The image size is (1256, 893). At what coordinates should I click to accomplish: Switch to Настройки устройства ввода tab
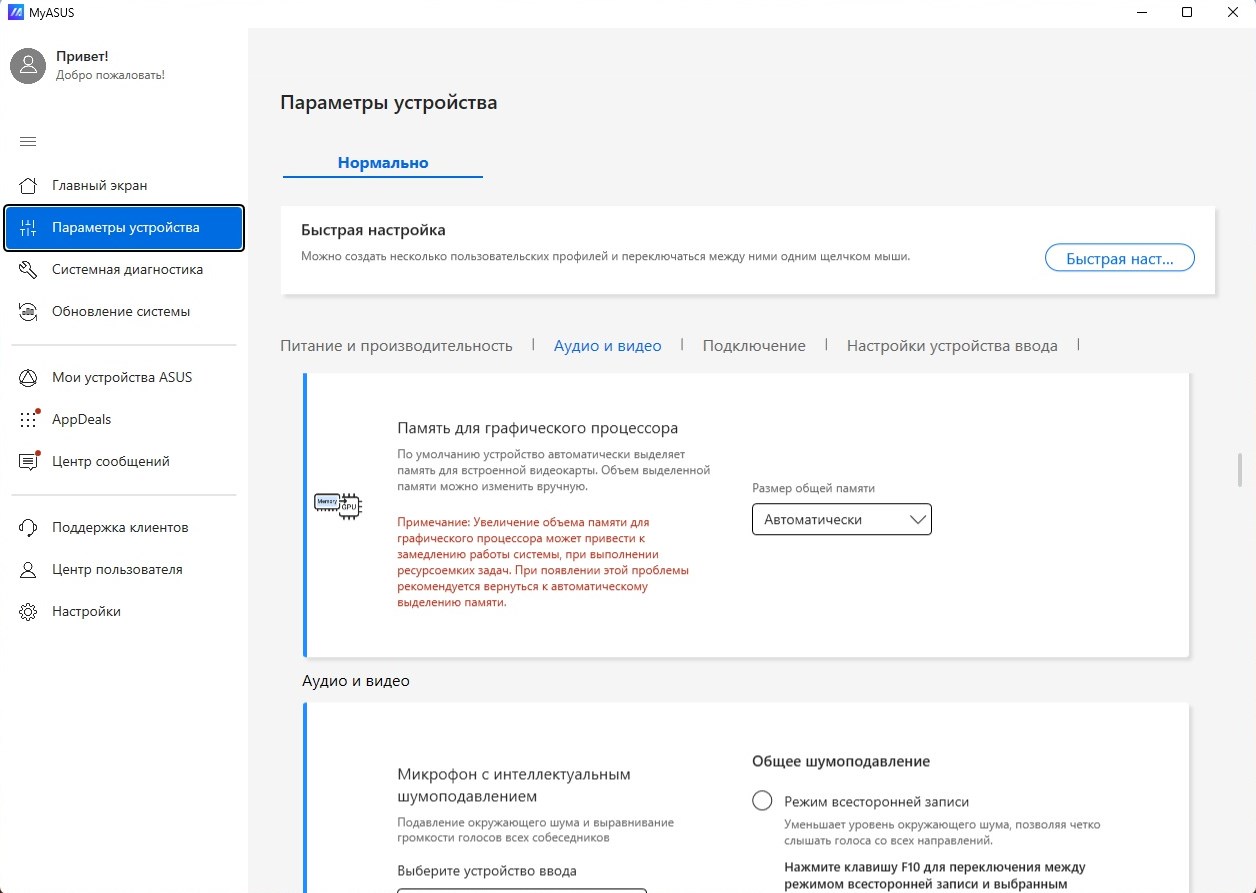pos(952,345)
